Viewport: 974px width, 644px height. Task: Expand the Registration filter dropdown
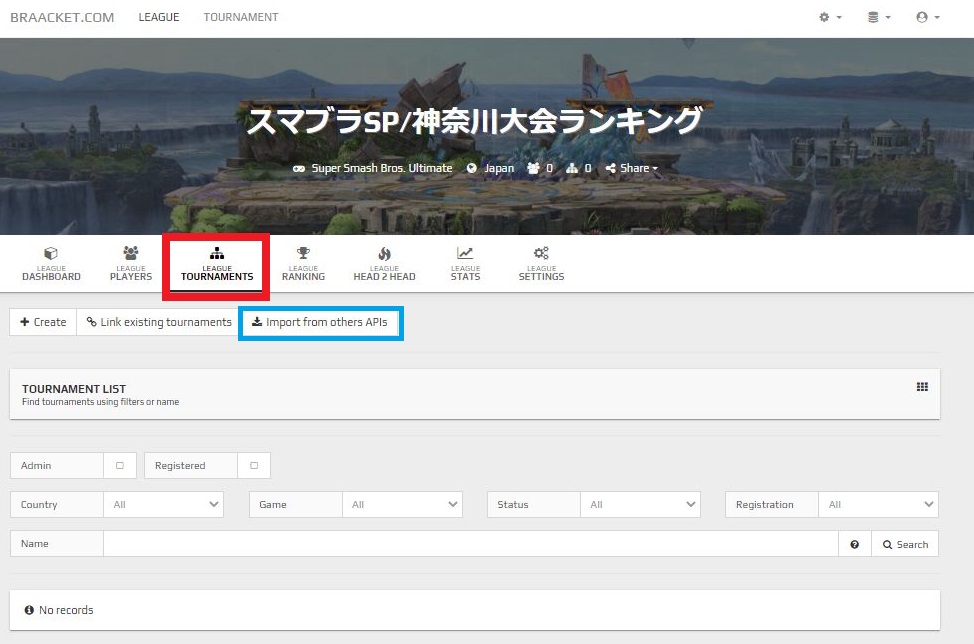coord(878,504)
